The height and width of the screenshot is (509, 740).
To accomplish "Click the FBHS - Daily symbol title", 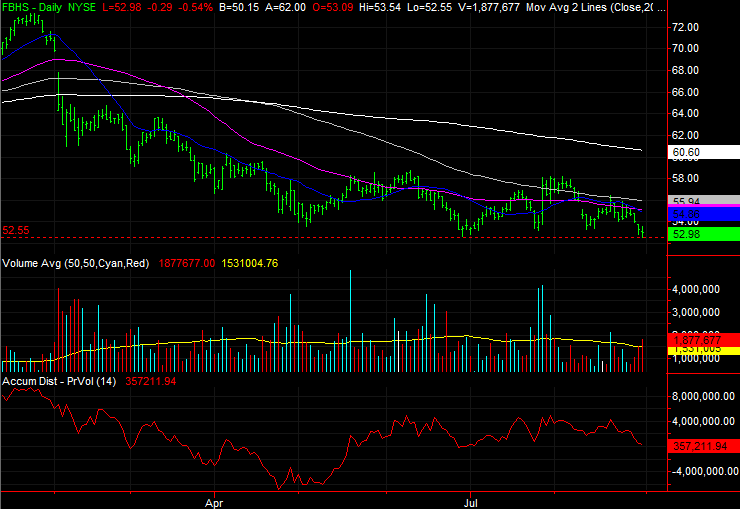I will click(33, 7).
